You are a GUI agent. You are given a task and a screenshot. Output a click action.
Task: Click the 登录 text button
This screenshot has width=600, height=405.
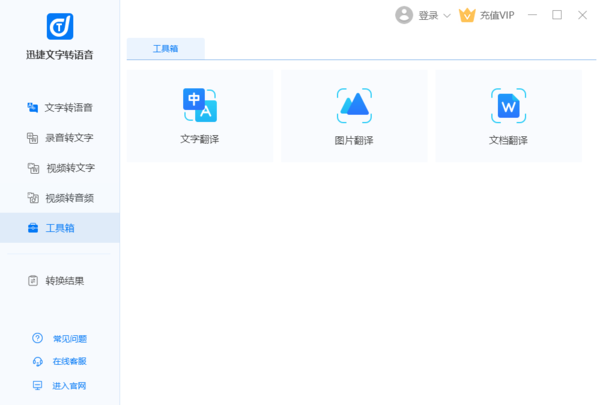[x=429, y=16]
